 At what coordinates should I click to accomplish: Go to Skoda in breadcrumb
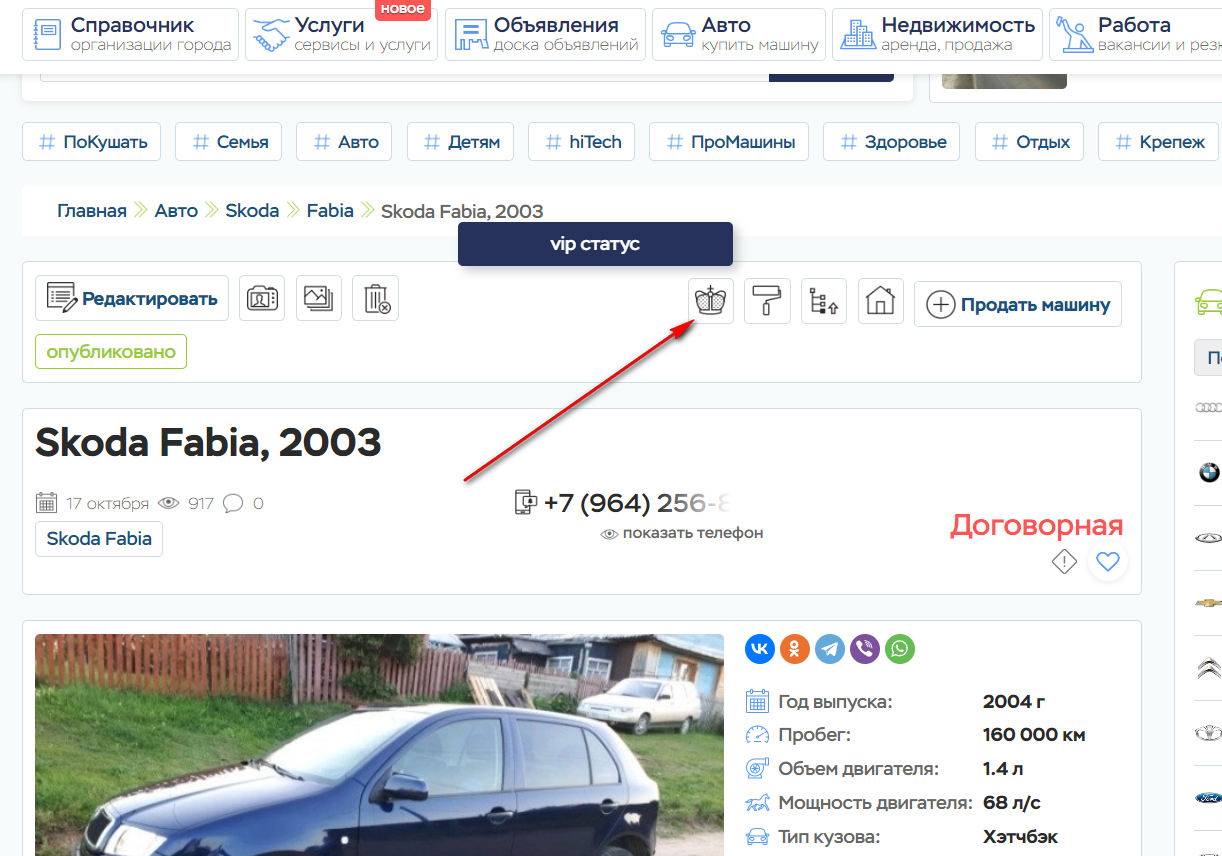pos(252,211)
